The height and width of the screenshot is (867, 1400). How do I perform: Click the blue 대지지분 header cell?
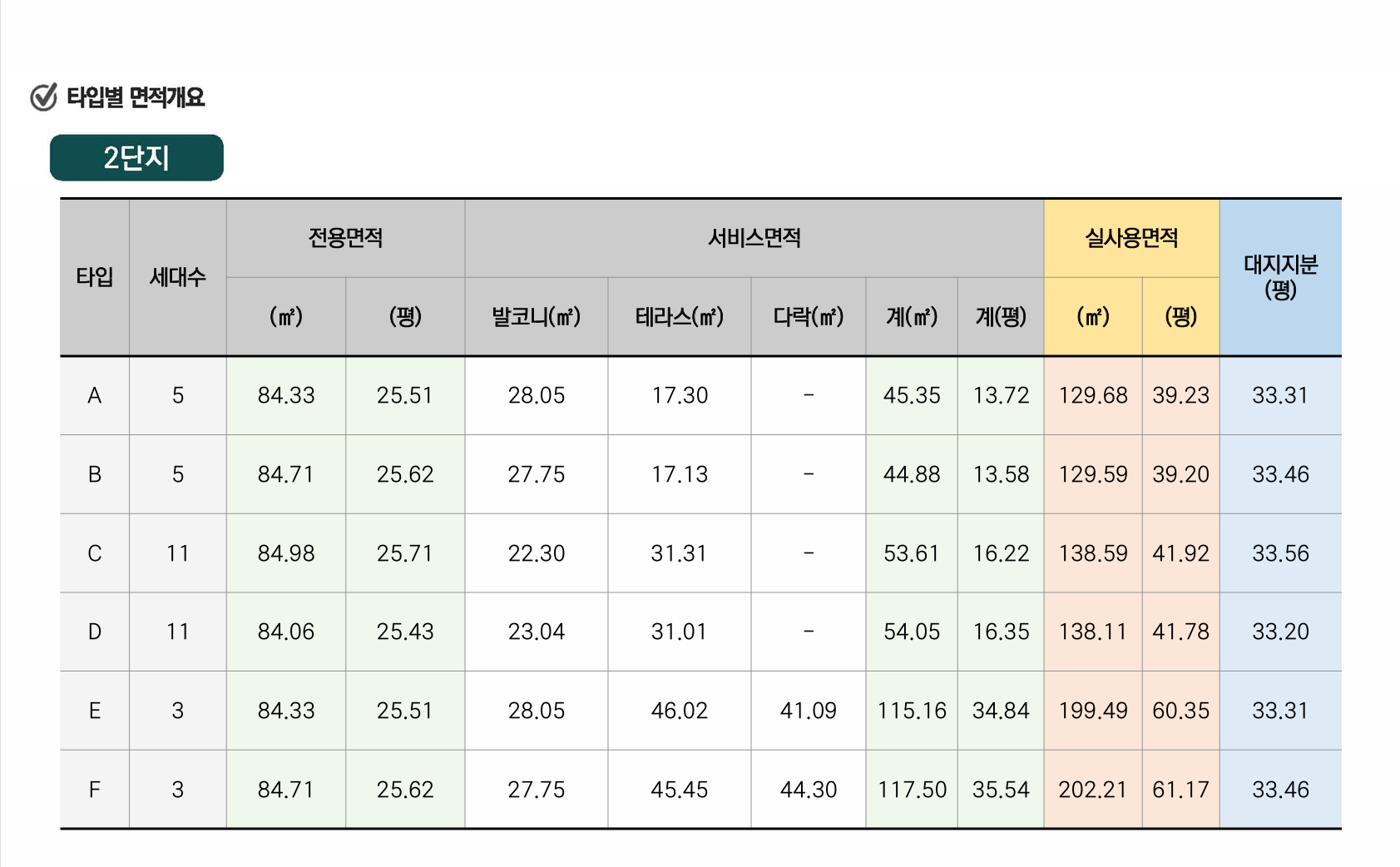tap(1280, 277)
